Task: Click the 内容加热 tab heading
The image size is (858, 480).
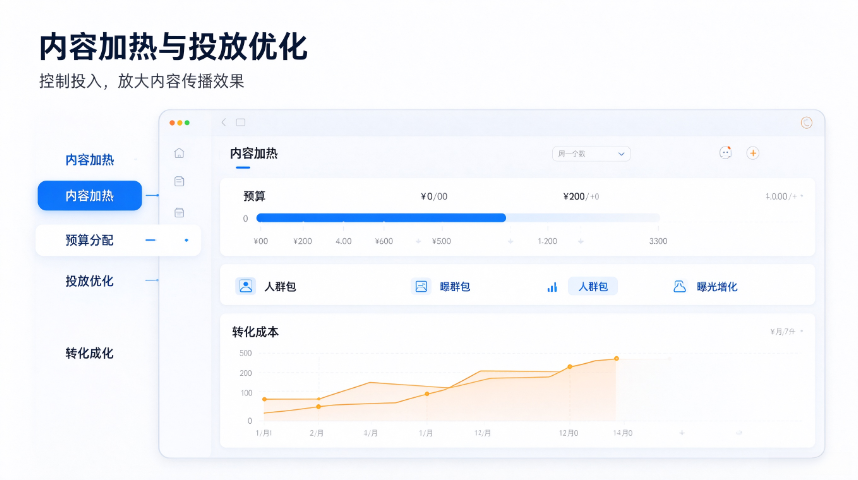Action: [x=253, y=154]
